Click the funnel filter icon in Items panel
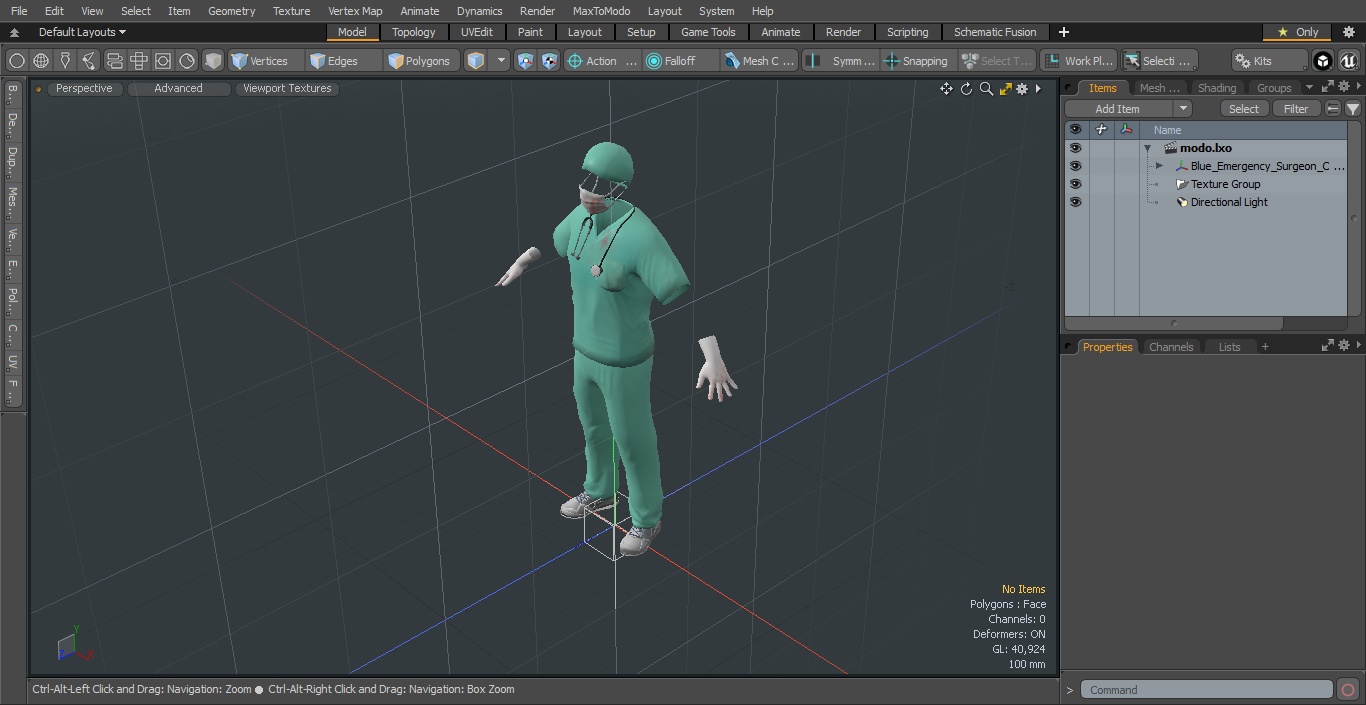Viewport: 1366px width, 705px height. pos(1352,109)
